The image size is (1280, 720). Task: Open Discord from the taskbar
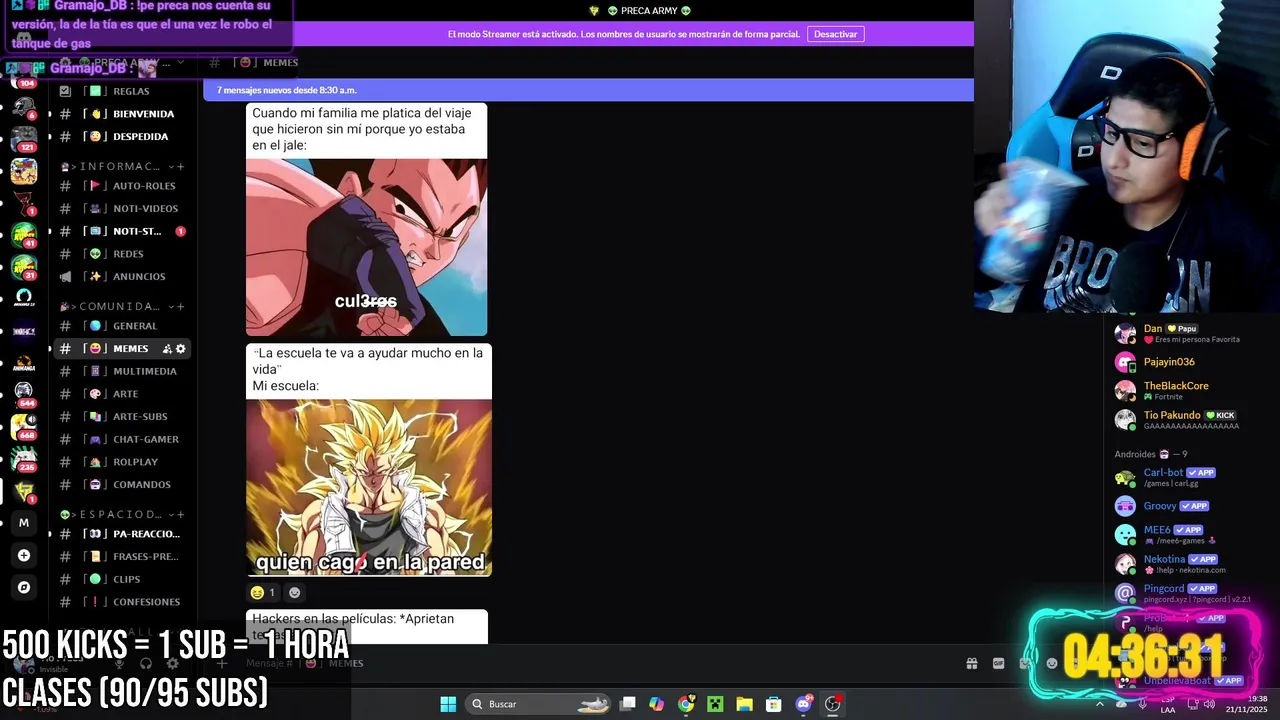(803, 704)
